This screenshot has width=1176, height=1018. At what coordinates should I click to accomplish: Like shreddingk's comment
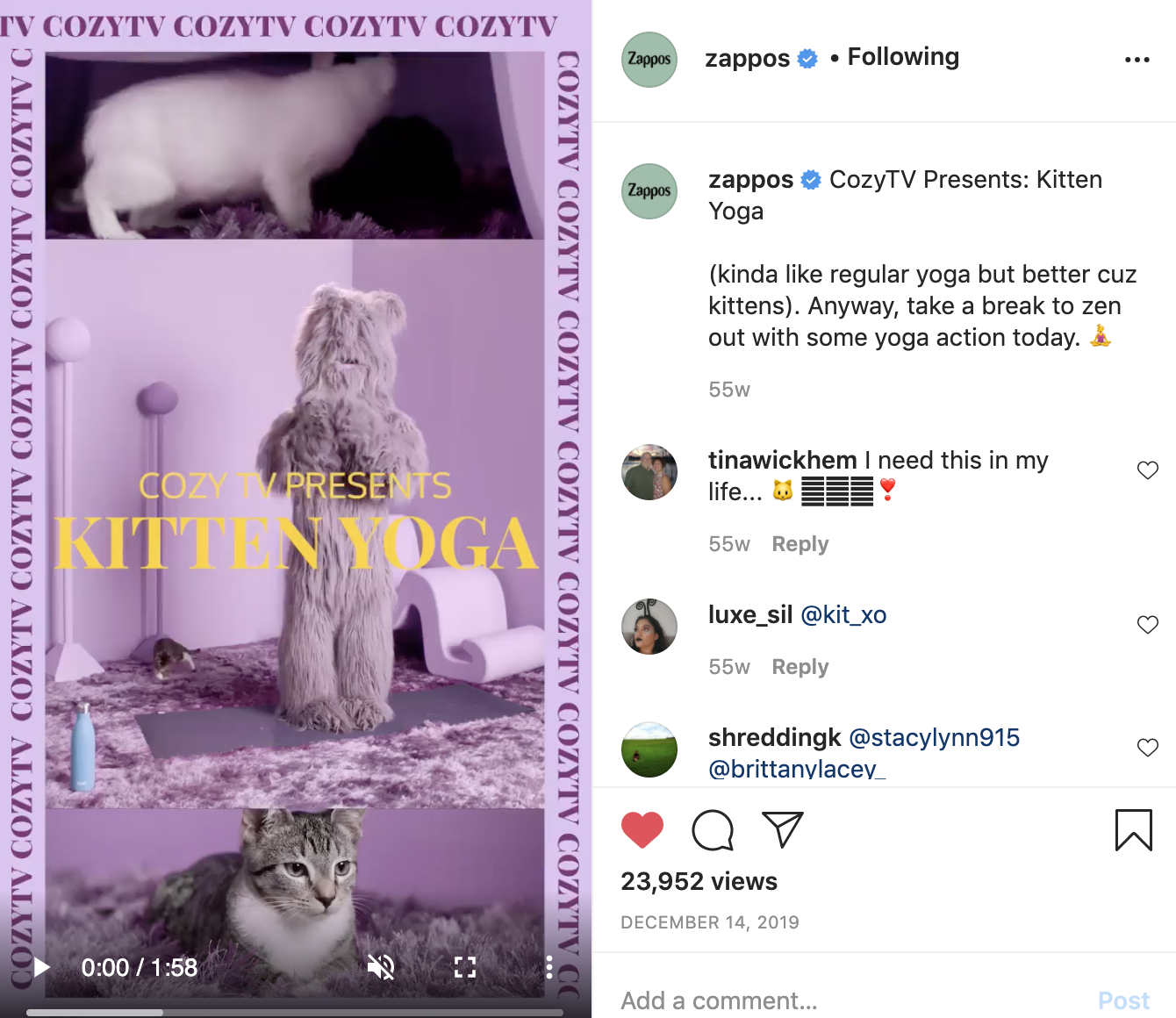coord(1148,748)
